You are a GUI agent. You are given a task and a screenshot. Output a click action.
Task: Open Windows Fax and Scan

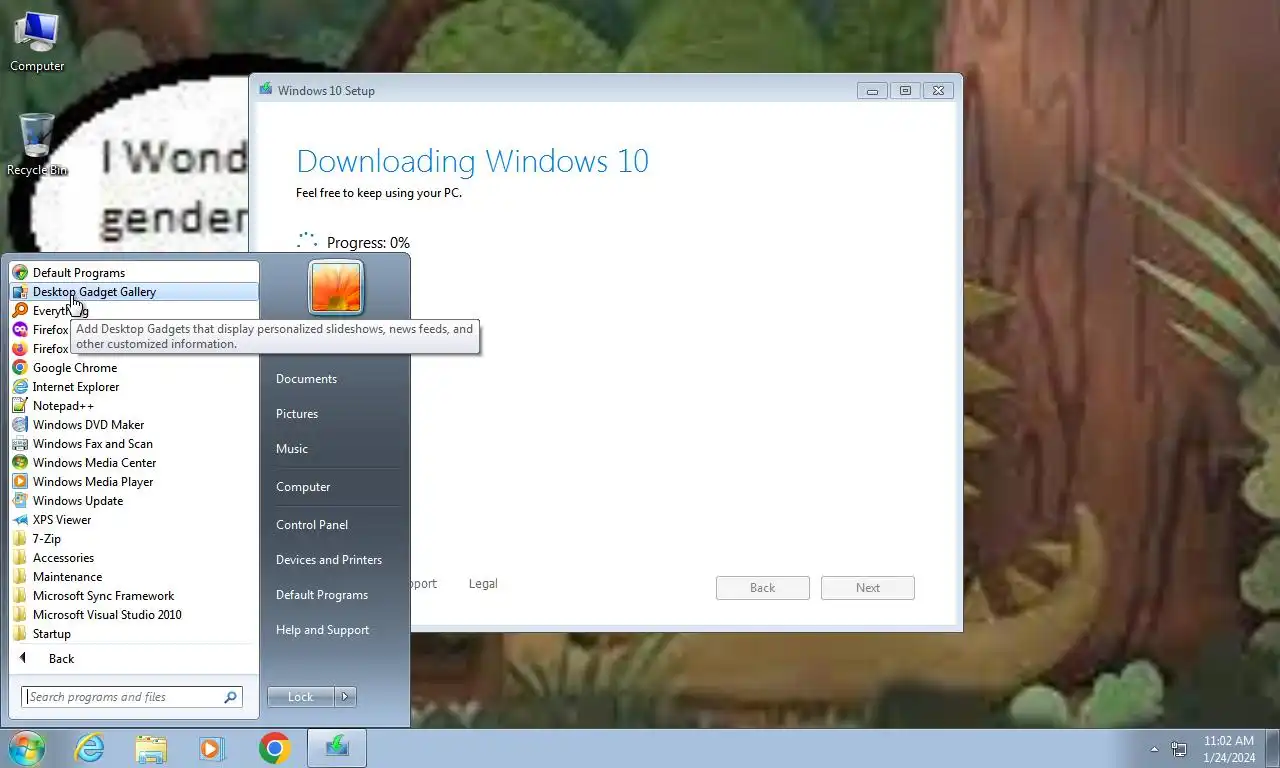pyautogui.click(x=134, y=443)
